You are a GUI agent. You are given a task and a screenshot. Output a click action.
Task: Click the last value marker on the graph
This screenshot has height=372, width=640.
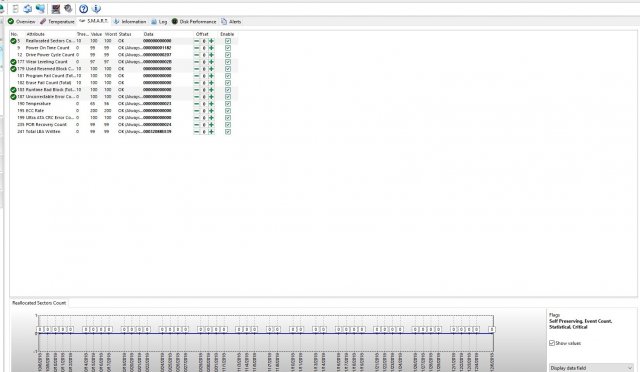coord(492,330)
